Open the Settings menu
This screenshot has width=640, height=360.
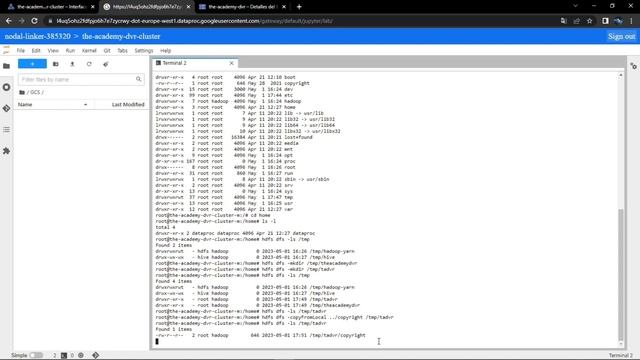[144, 51]
